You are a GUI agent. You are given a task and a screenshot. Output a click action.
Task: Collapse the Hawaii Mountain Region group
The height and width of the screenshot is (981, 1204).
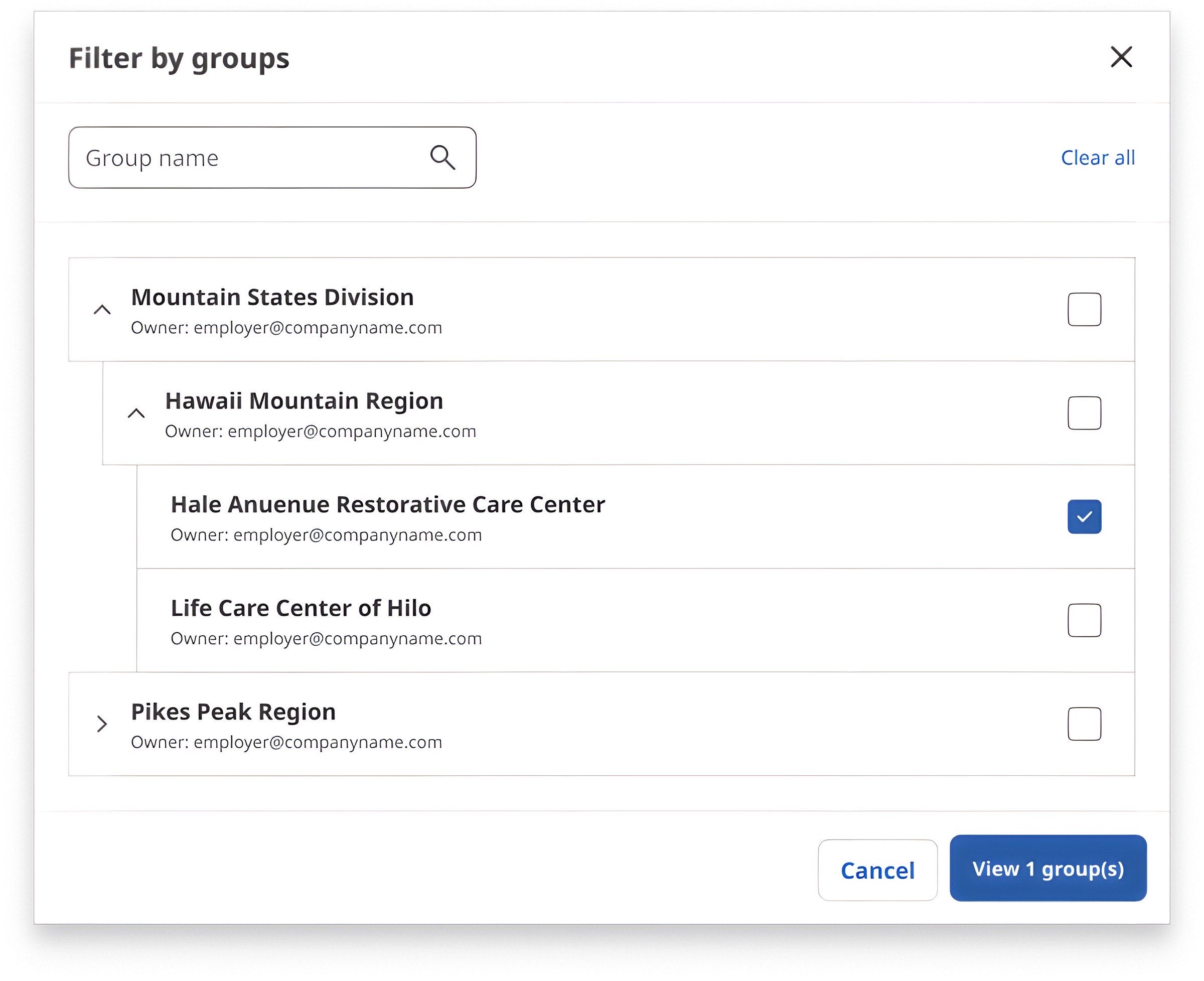tap(136, 413)
